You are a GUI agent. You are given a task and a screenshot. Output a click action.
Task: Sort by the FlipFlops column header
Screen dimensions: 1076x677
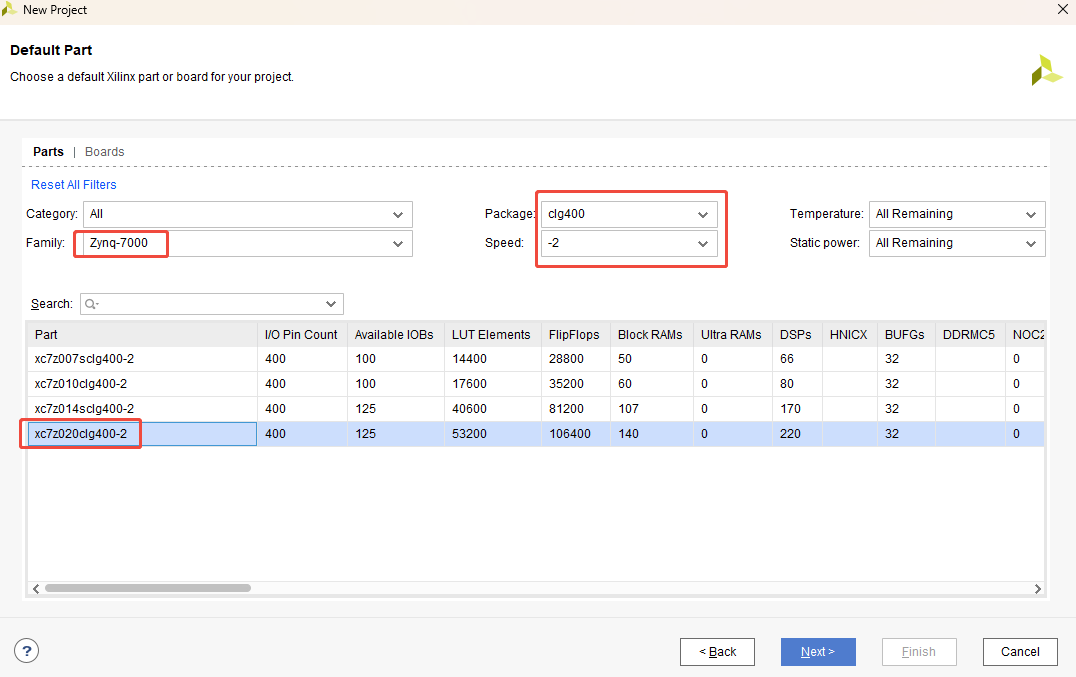(575, 335)
